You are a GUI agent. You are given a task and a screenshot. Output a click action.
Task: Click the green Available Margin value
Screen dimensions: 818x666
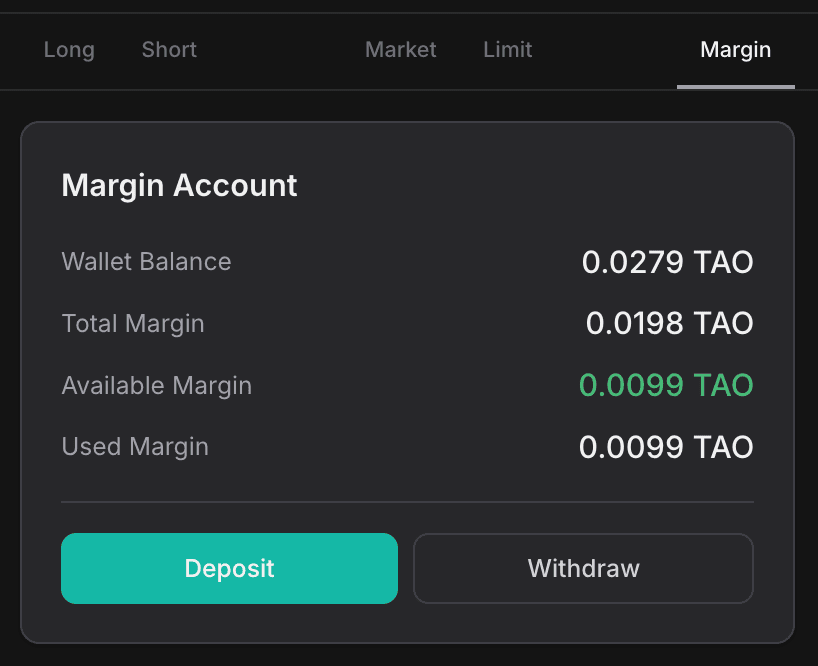click(666, 386)
